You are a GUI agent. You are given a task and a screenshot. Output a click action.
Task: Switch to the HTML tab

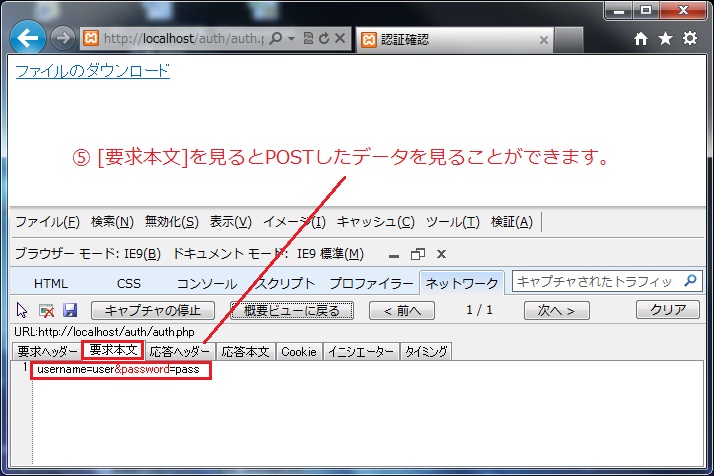[x=51, y=283]
